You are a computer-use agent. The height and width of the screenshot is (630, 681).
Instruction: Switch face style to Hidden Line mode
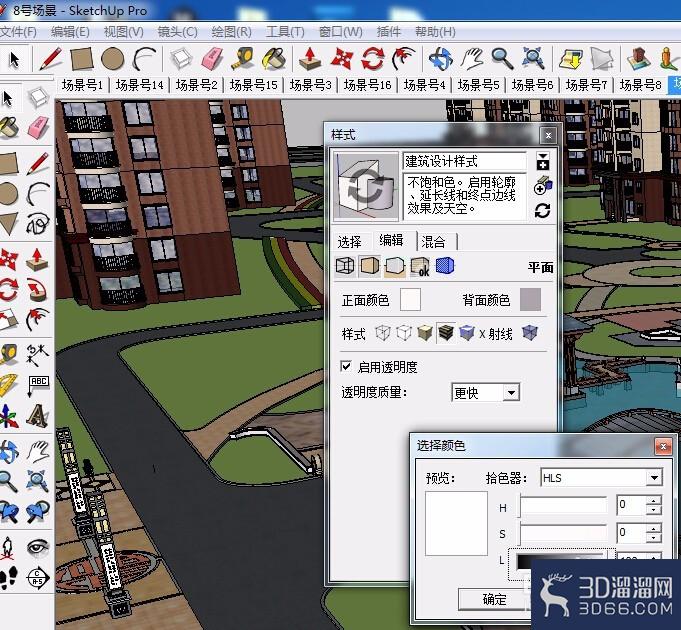click(x=404, y=333)
